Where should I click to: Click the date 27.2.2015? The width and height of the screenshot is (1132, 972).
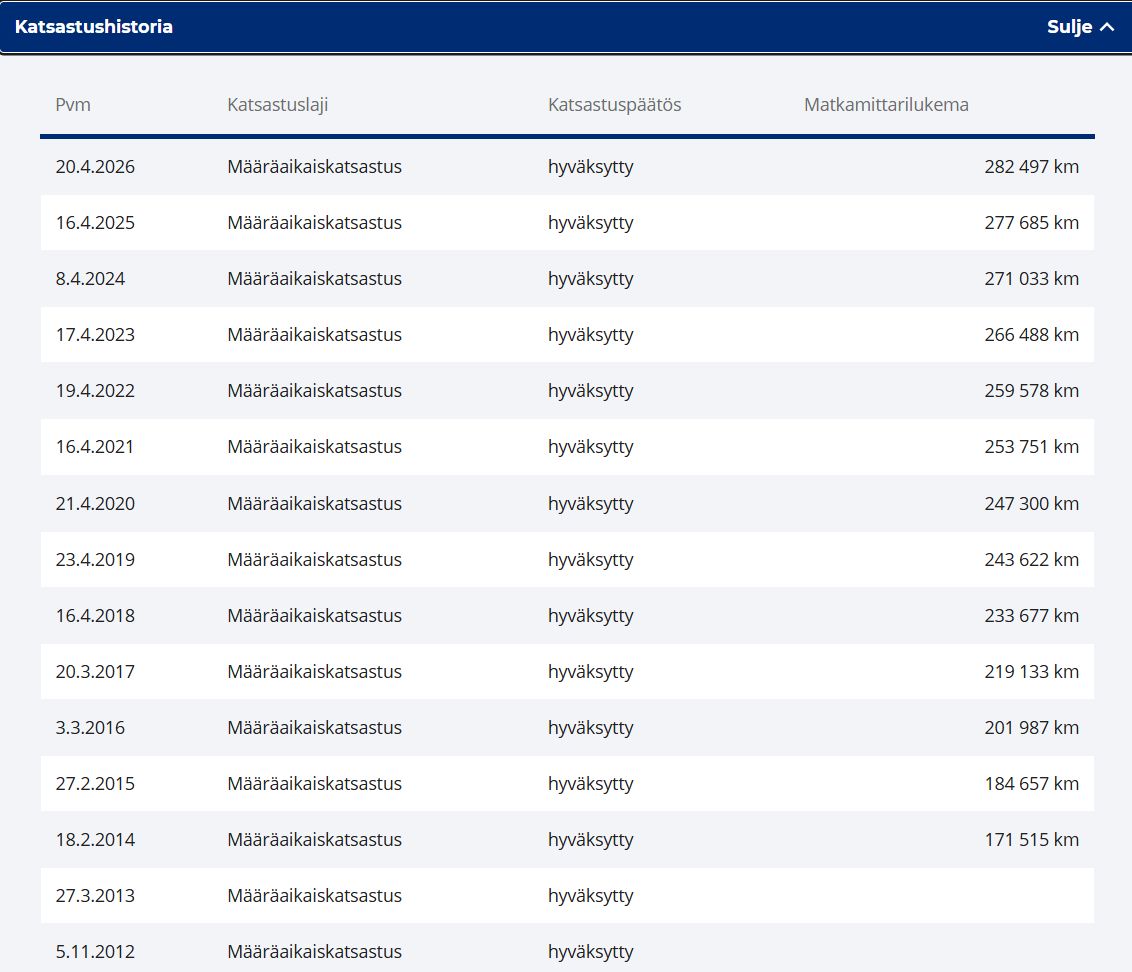tap(95, 784)
